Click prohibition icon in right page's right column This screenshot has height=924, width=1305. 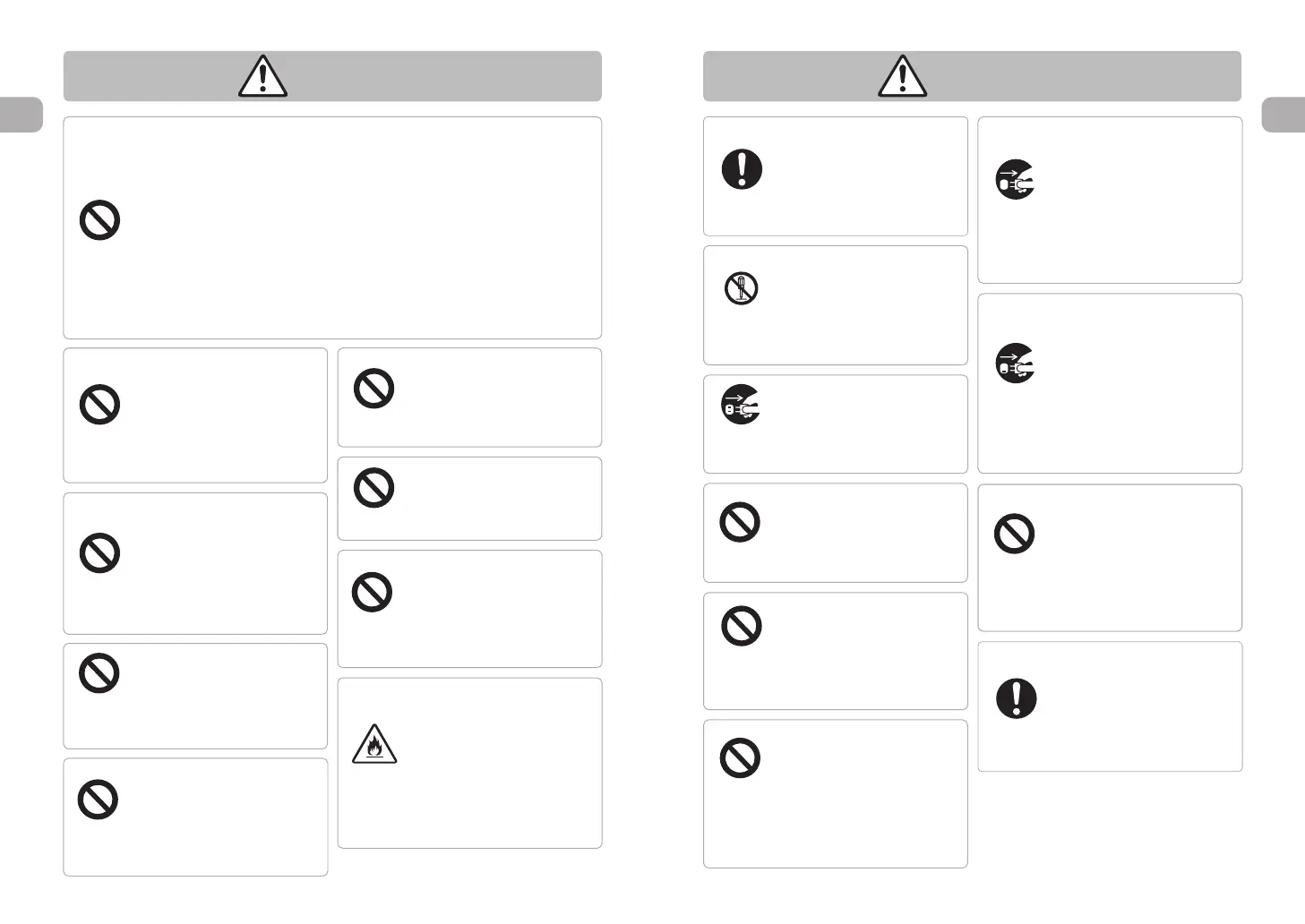pos(1015,534)
